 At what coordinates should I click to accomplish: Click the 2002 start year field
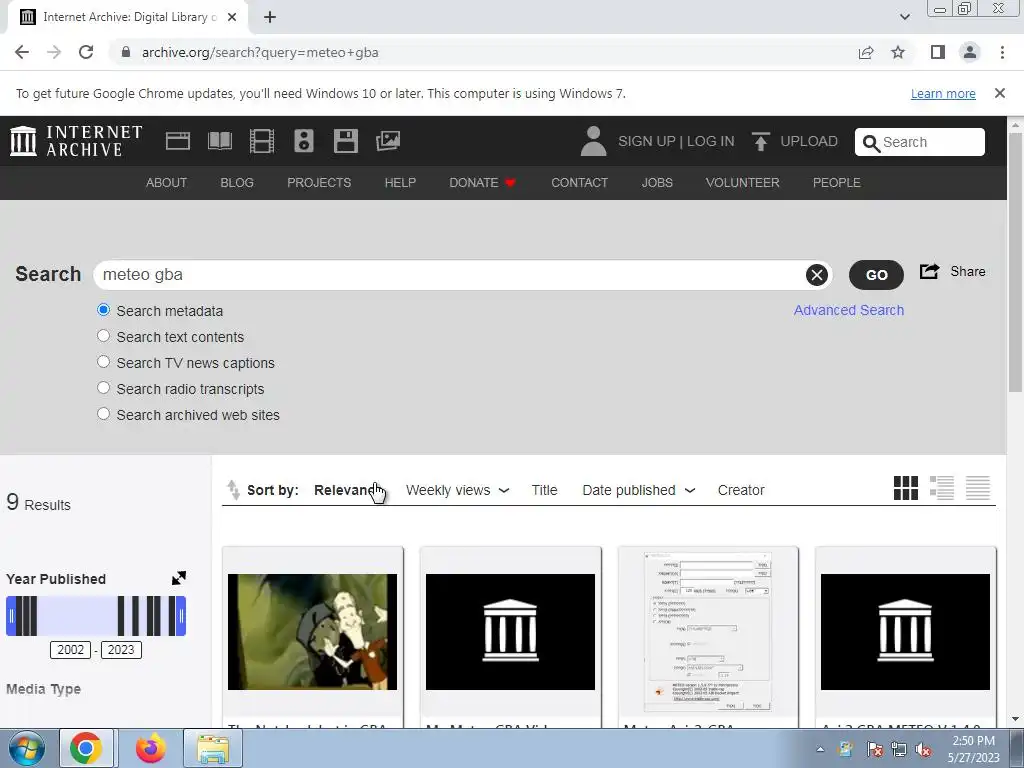71,650
